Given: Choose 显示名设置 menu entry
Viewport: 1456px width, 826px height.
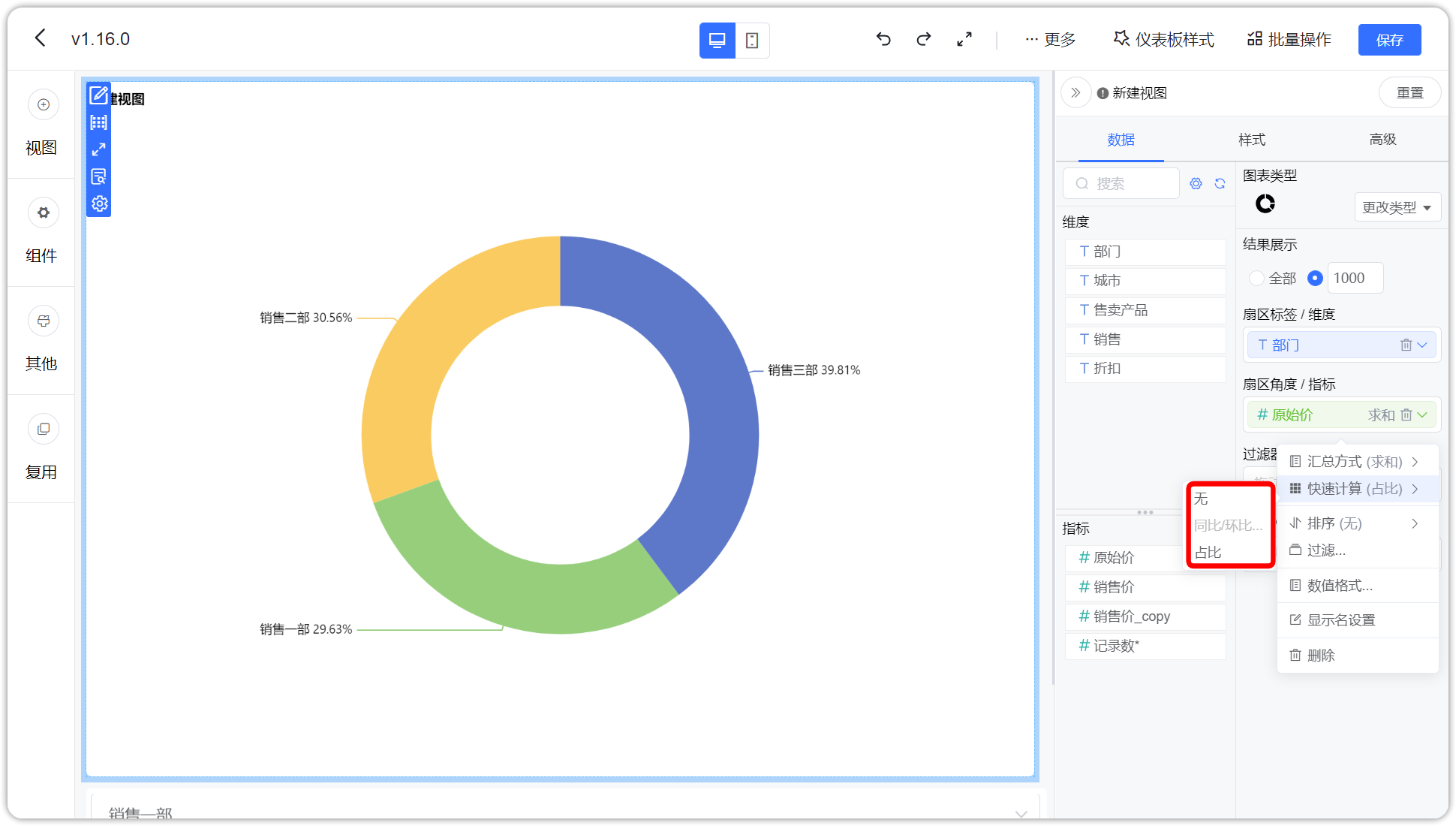Looking at the screenshot, I should pyautogui.click(x=1357, y=620).
